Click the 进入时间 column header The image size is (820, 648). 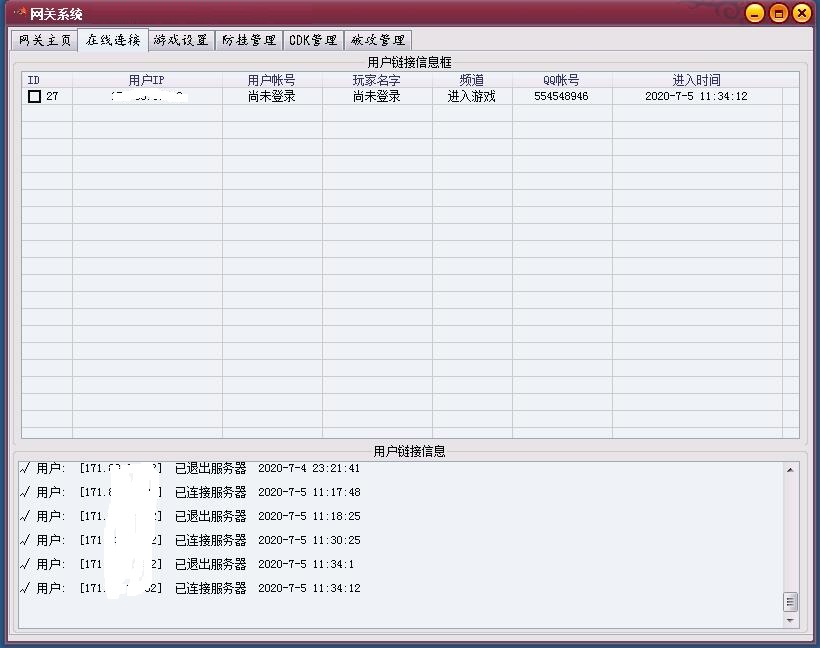point(697,80)
